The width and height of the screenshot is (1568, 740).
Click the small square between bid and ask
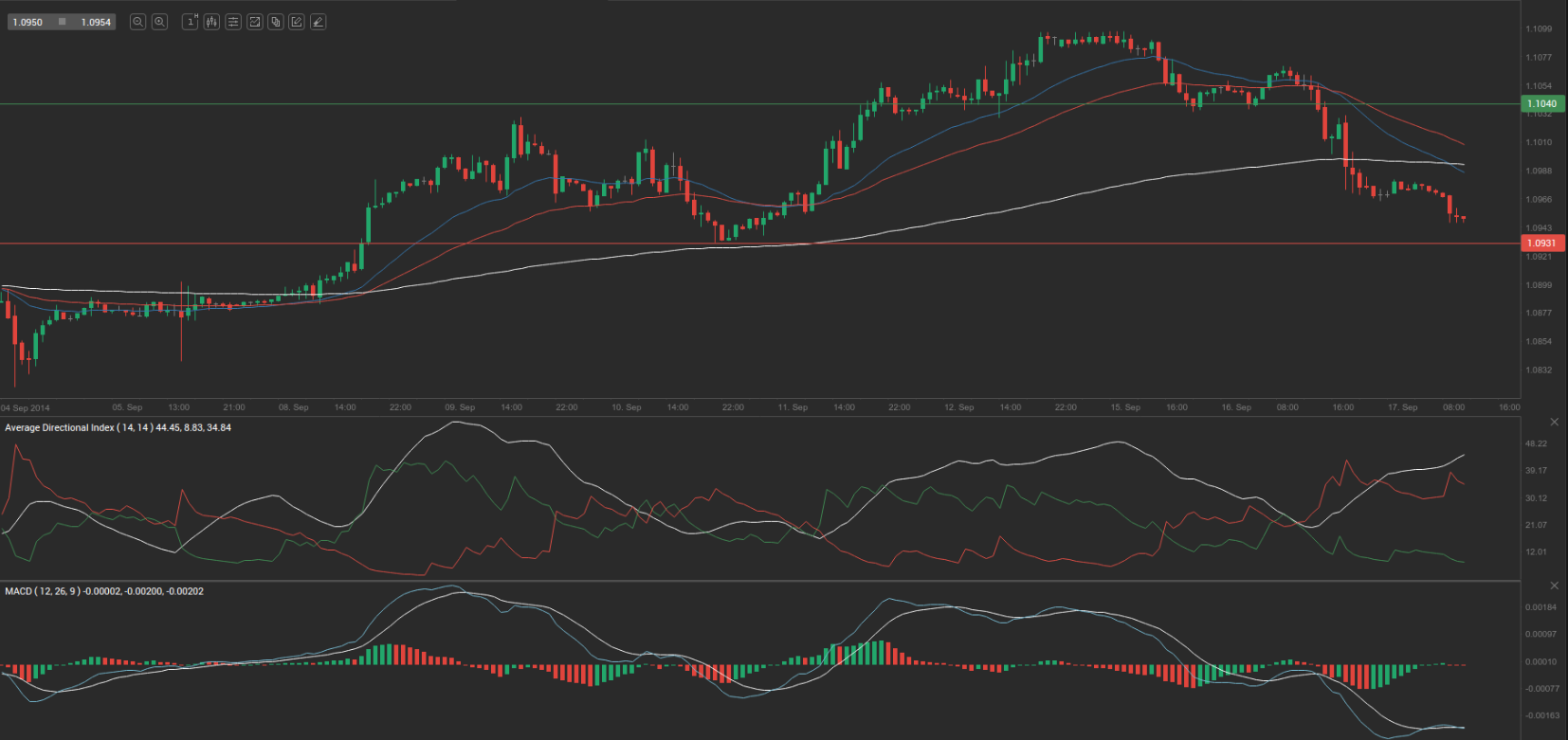click(x=63, y=22)
